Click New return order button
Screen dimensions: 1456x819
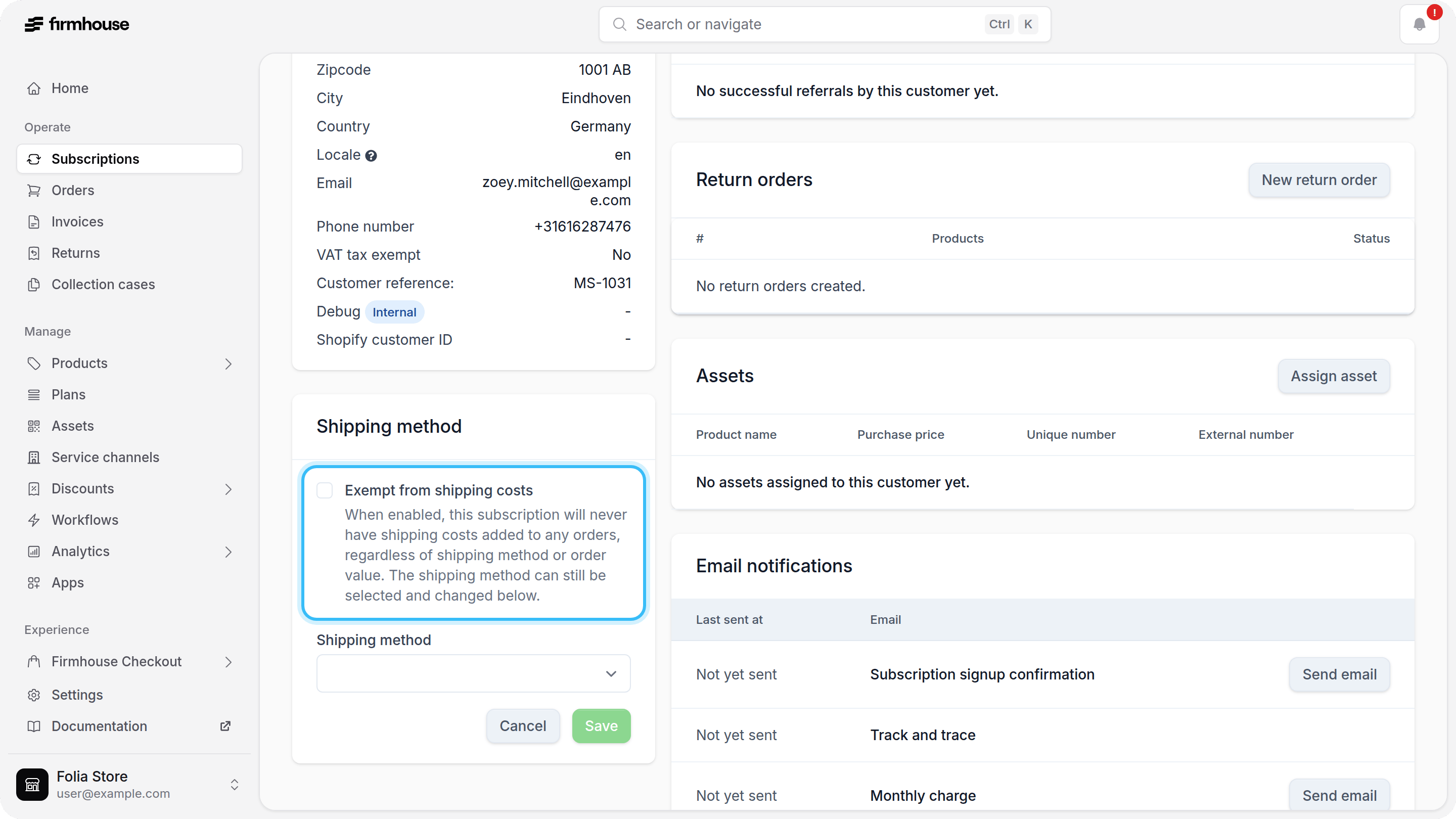tap(1318, 180)
